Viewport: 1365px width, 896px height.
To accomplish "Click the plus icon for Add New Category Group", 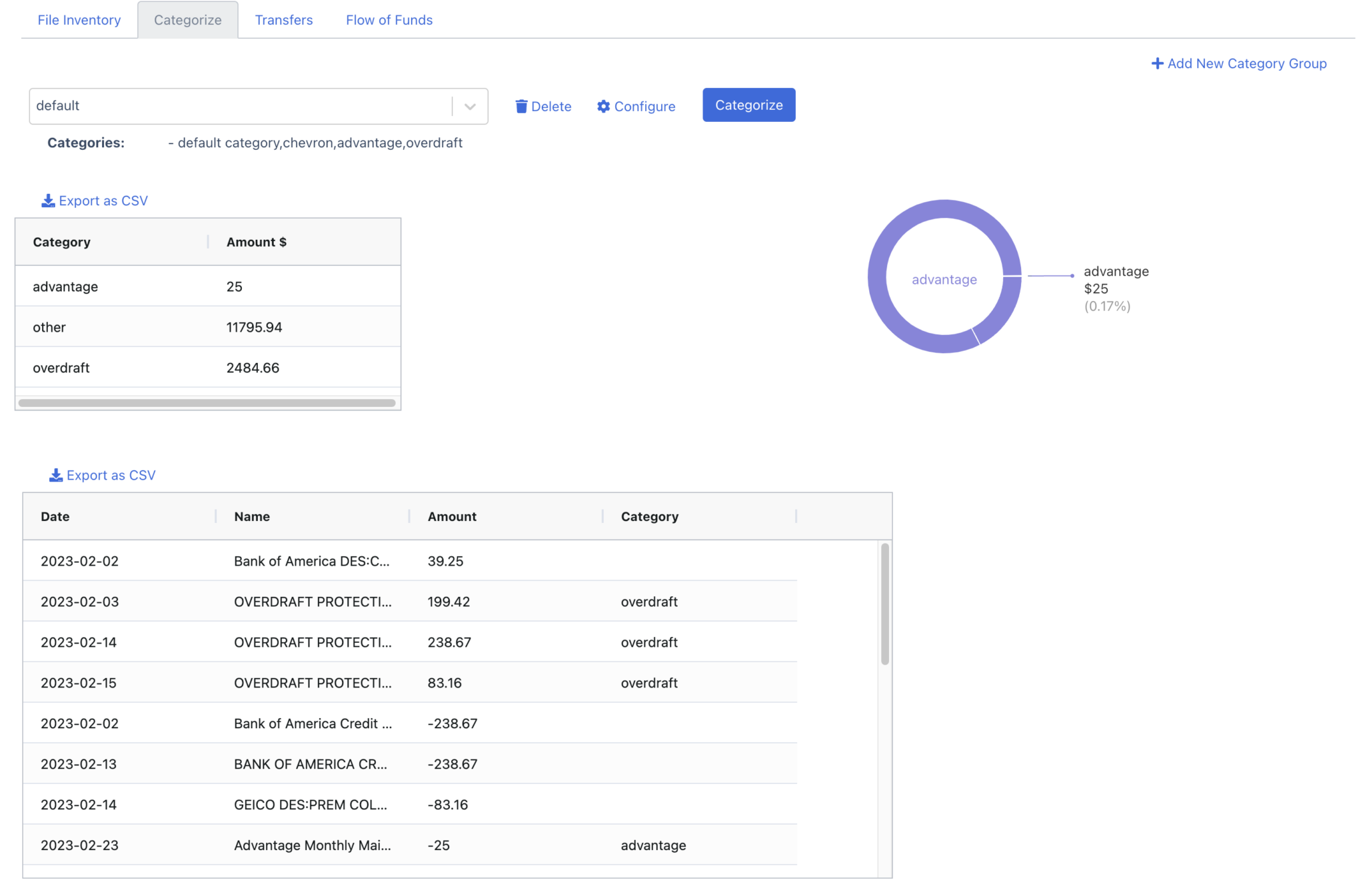I will (1157, 63).
